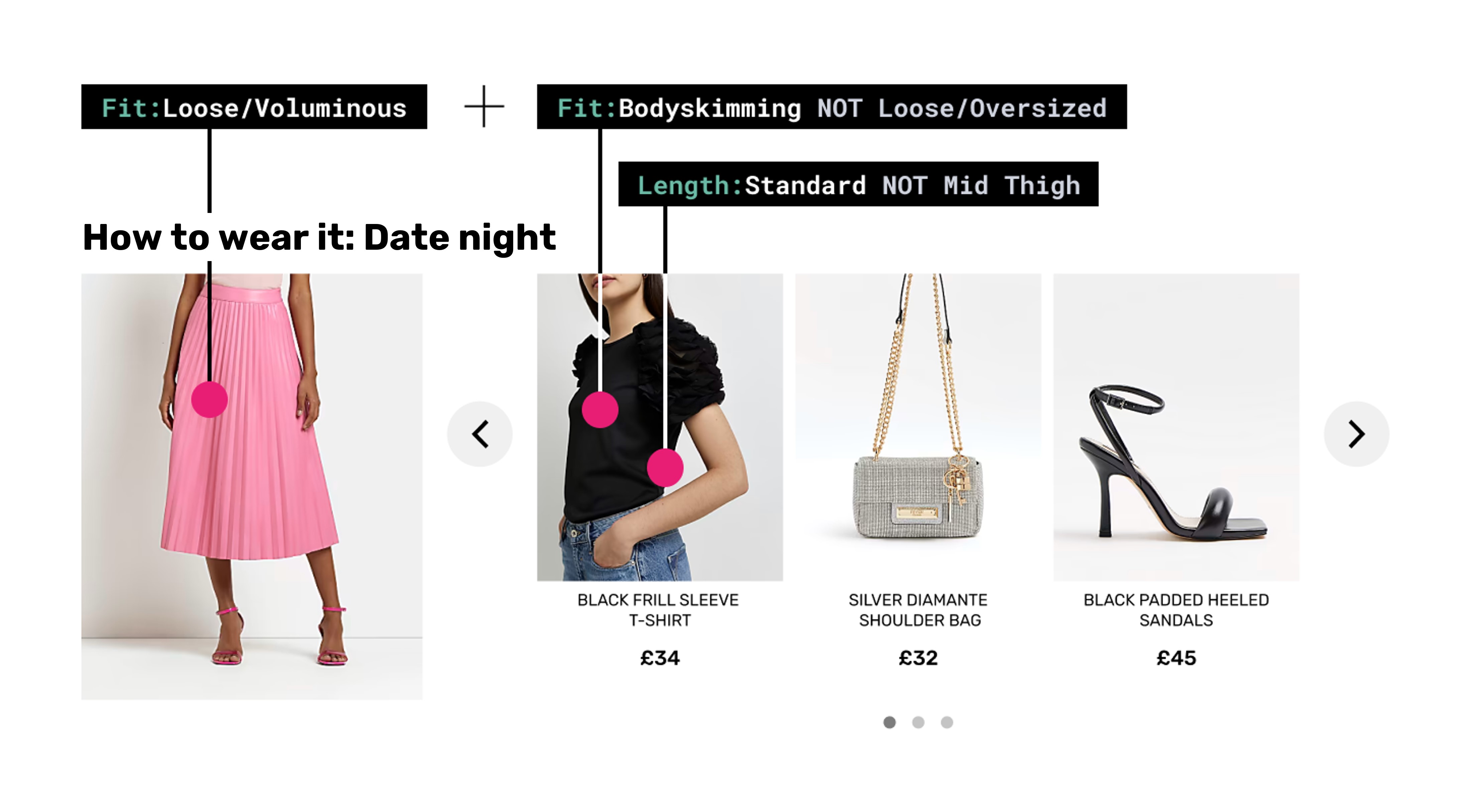Open the black padded heeled sandals image

[1176, 427]
